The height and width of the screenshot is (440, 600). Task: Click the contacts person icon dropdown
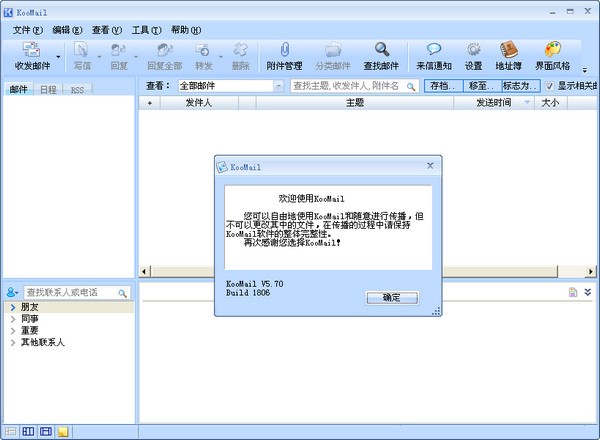(12, 293)
